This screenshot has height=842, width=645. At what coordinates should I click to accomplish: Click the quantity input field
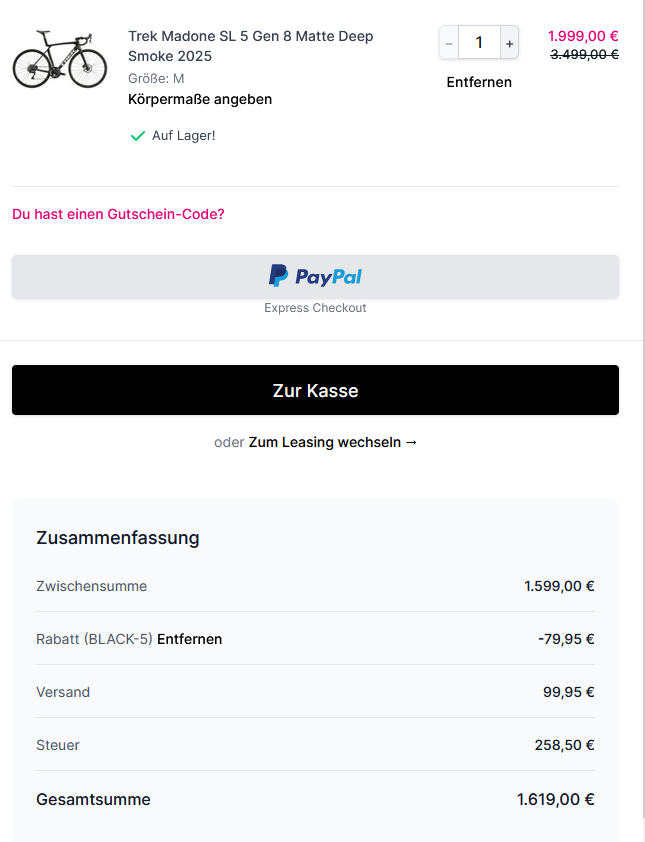pyautogui.click(x=479, y=43)
